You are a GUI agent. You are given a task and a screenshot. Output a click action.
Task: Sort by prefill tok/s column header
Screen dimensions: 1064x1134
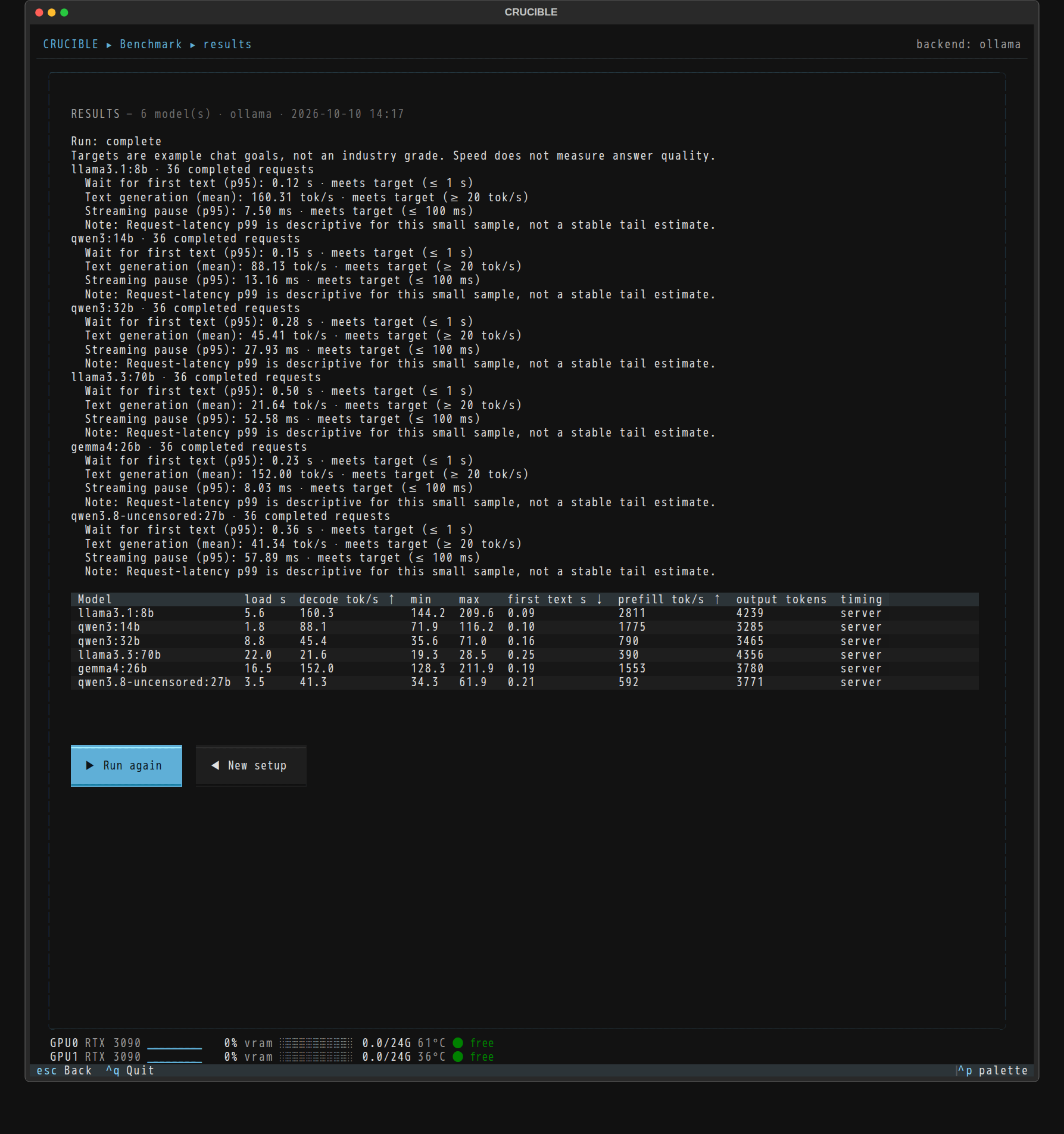pos(669,599)
